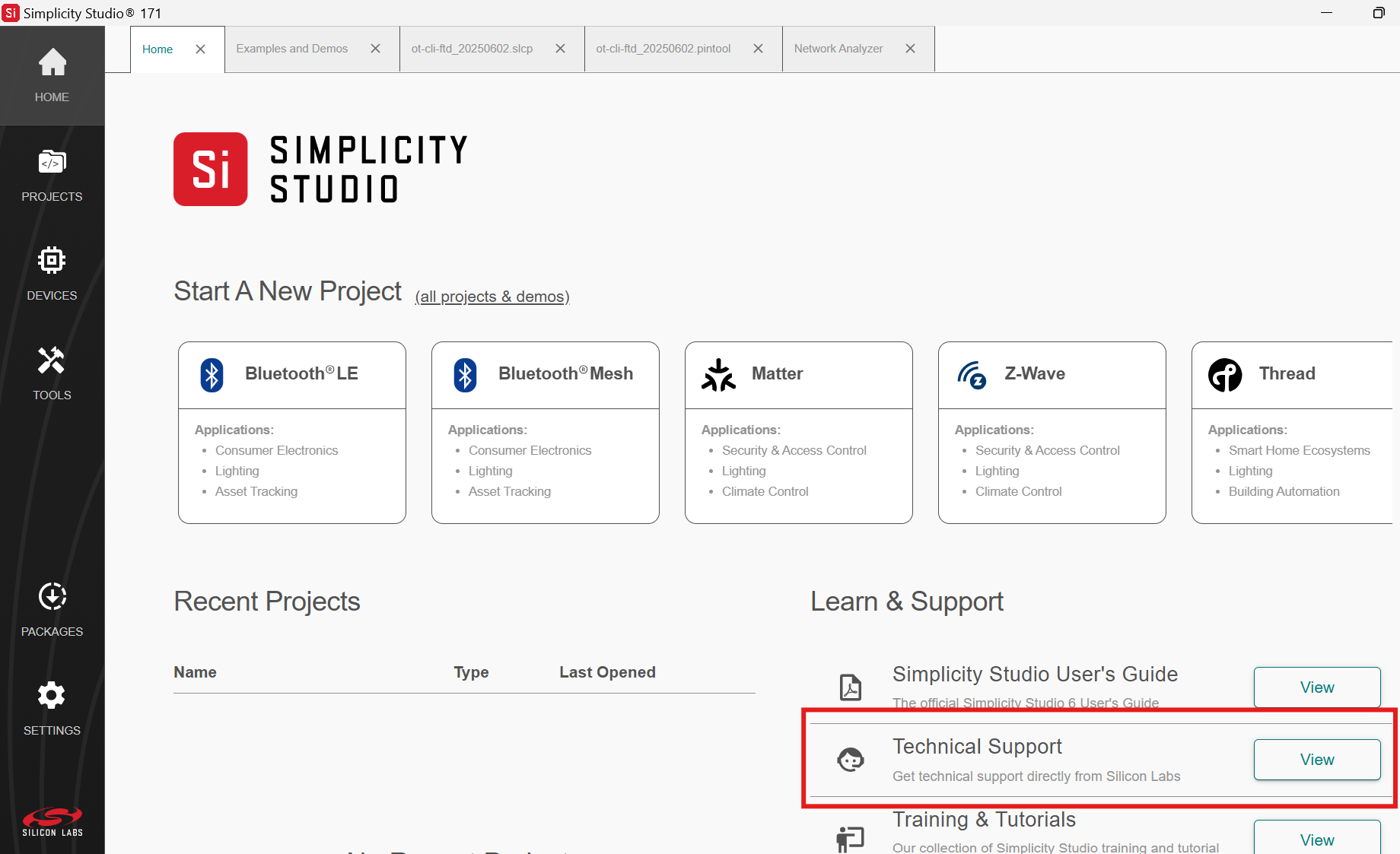Click View for Technical Support
The height and width of the screenshot is (854, 1400).
tap(1316, 760)
